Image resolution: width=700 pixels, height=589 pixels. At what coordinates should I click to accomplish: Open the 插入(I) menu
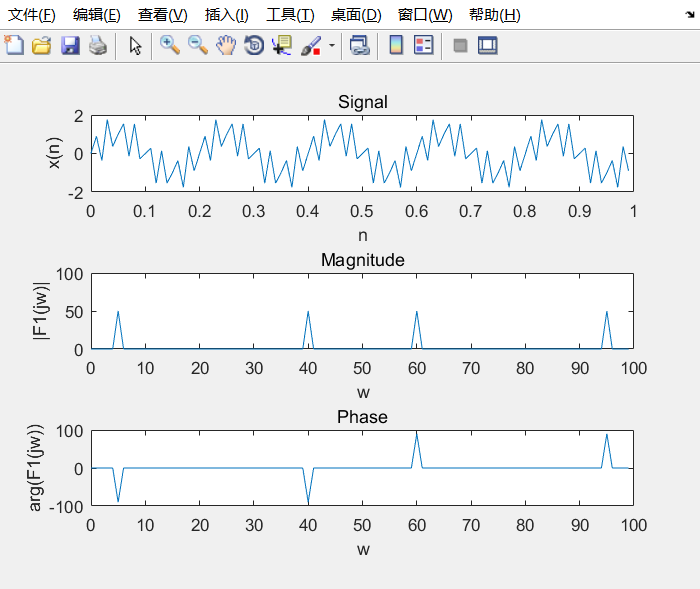[226, 15]
